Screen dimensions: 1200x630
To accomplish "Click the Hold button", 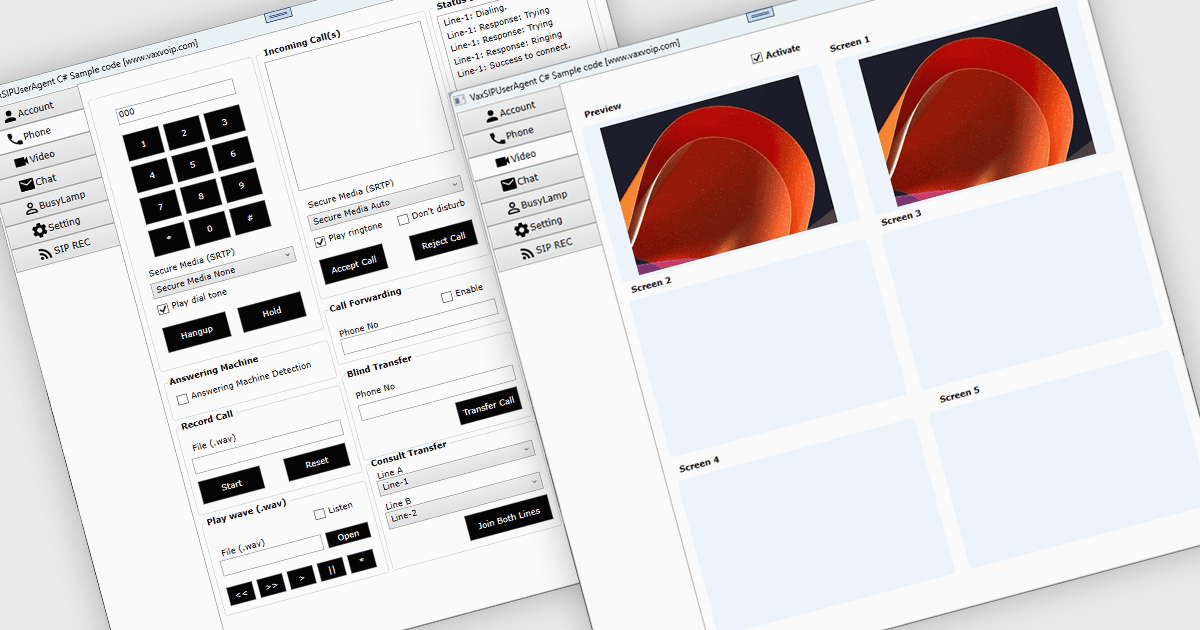I will point(272,312).
